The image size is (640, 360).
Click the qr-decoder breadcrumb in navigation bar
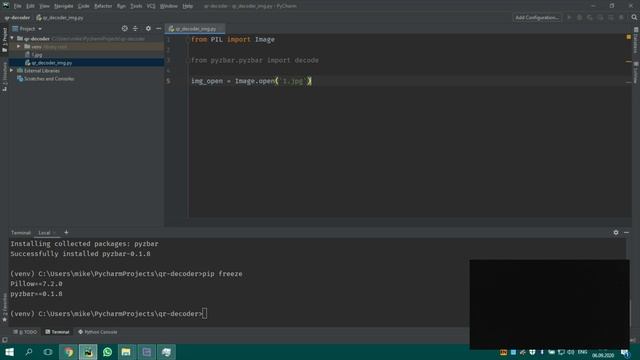[17, 18]
